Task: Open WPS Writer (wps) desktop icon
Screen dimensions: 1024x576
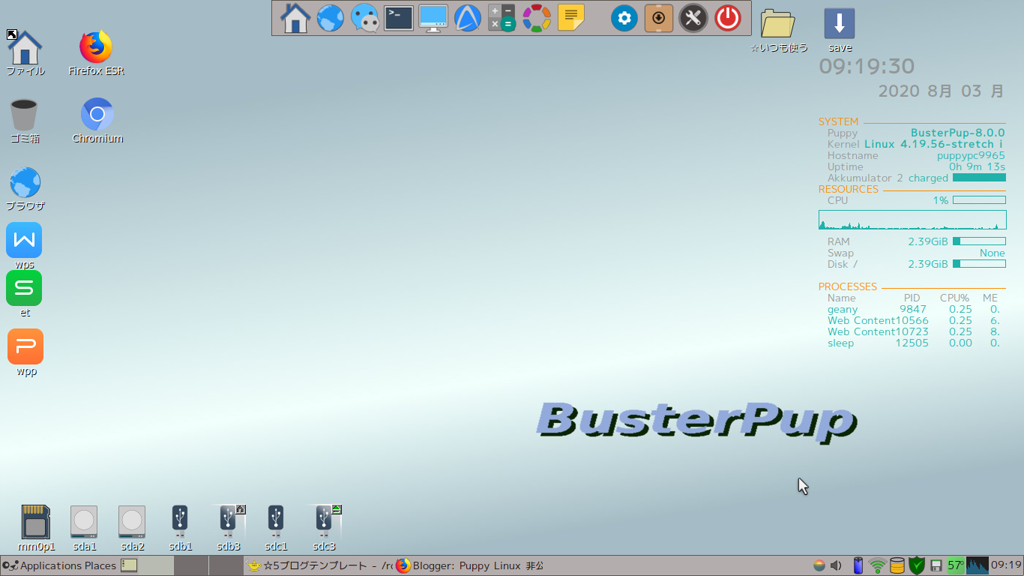Action: coord(24,240)
